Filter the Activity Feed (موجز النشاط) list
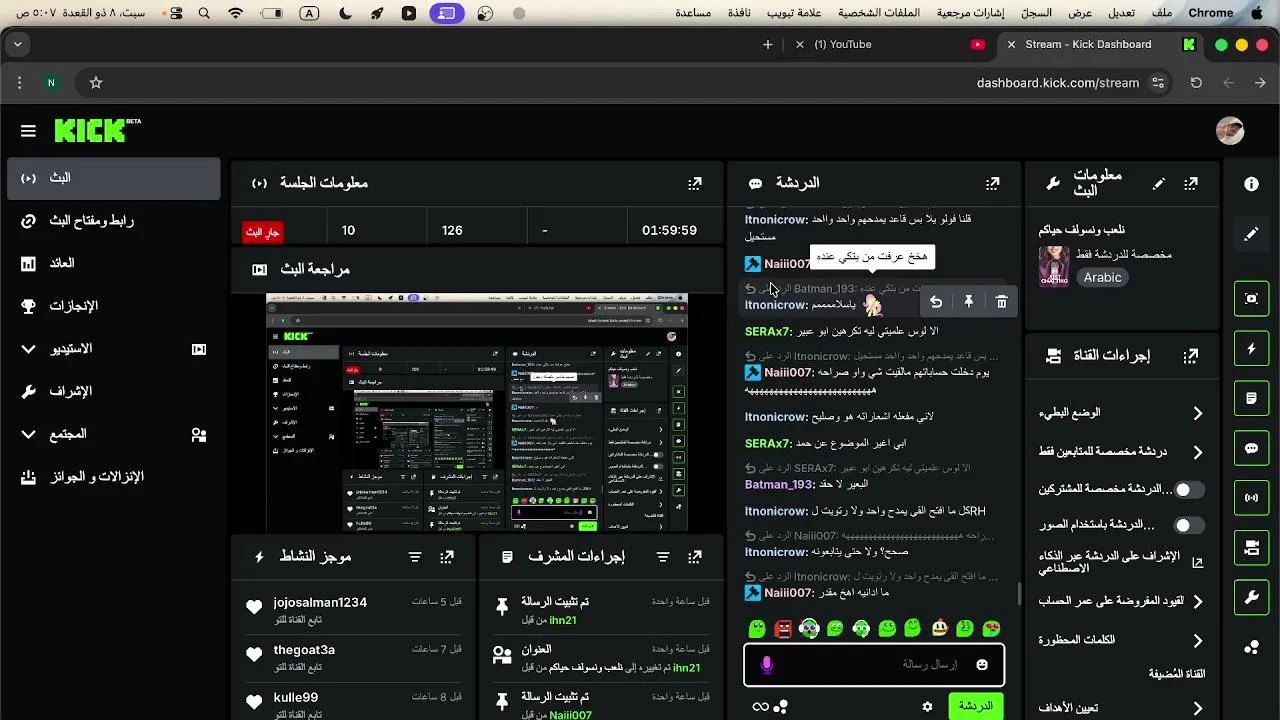The height and width of the screenshot is (720, 1280). coord(415,556)
